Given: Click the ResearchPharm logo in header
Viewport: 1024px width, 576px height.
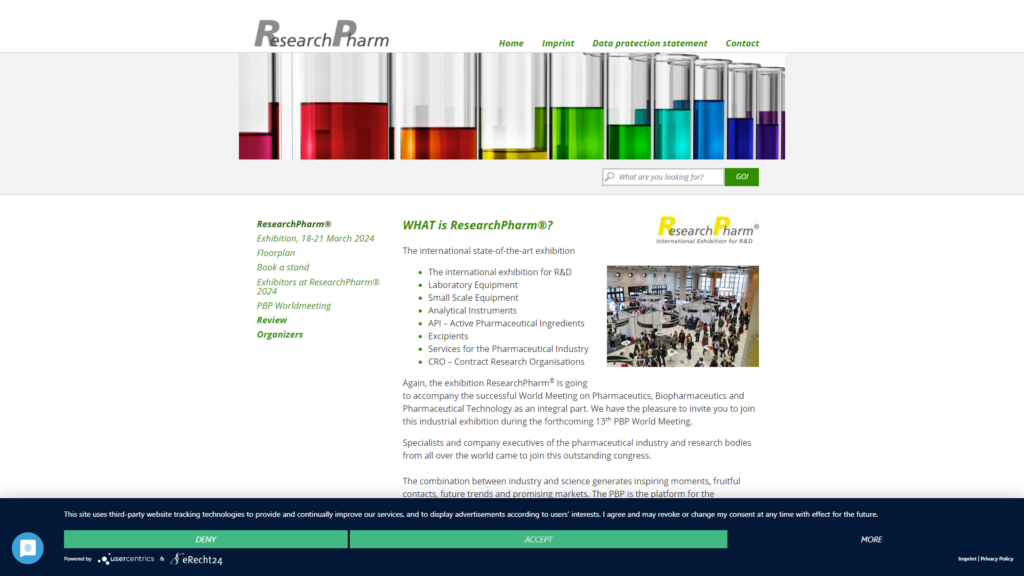Looking at the screenshot, I should (321, 34).
